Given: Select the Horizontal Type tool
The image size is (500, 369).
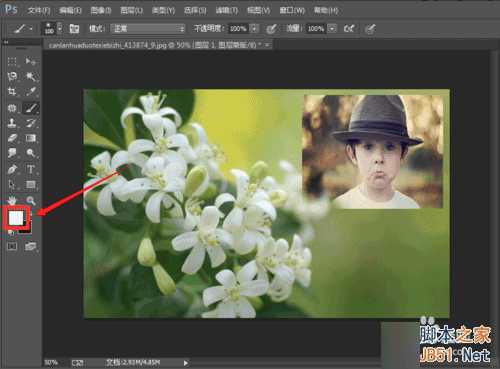Looking at the screenshot, I should (x=31, y=169).
